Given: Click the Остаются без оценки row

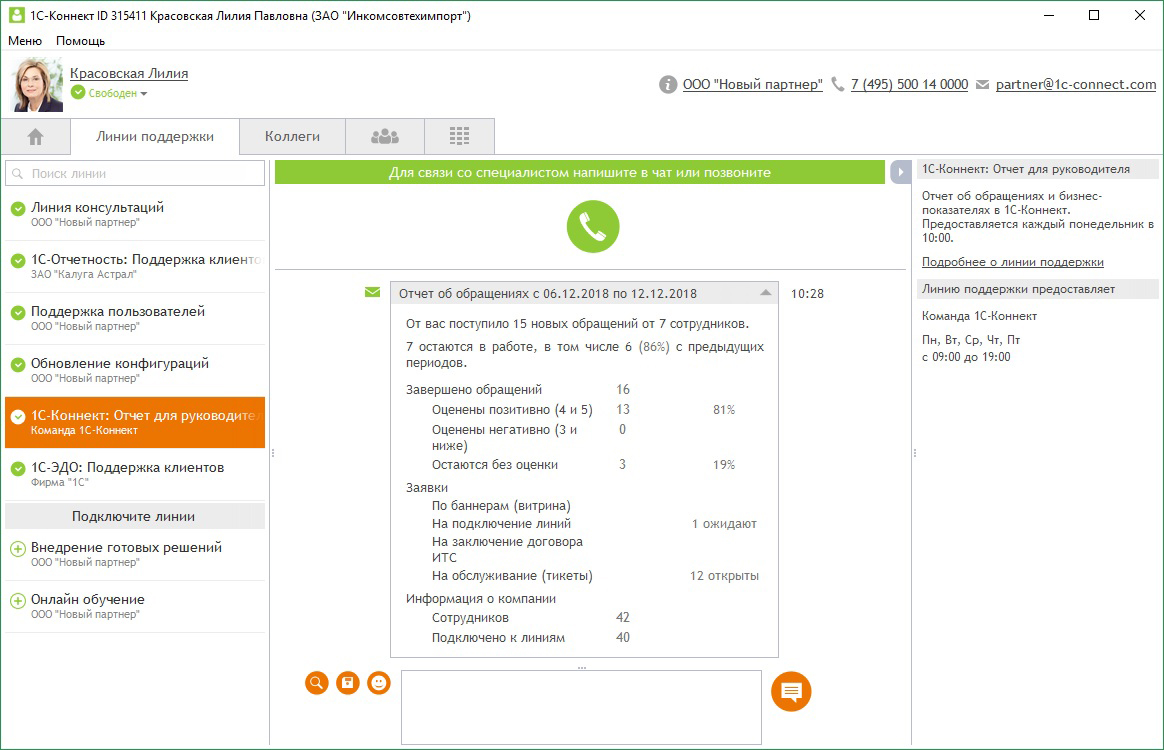Looking at the screenshot, I should [583, 464].
